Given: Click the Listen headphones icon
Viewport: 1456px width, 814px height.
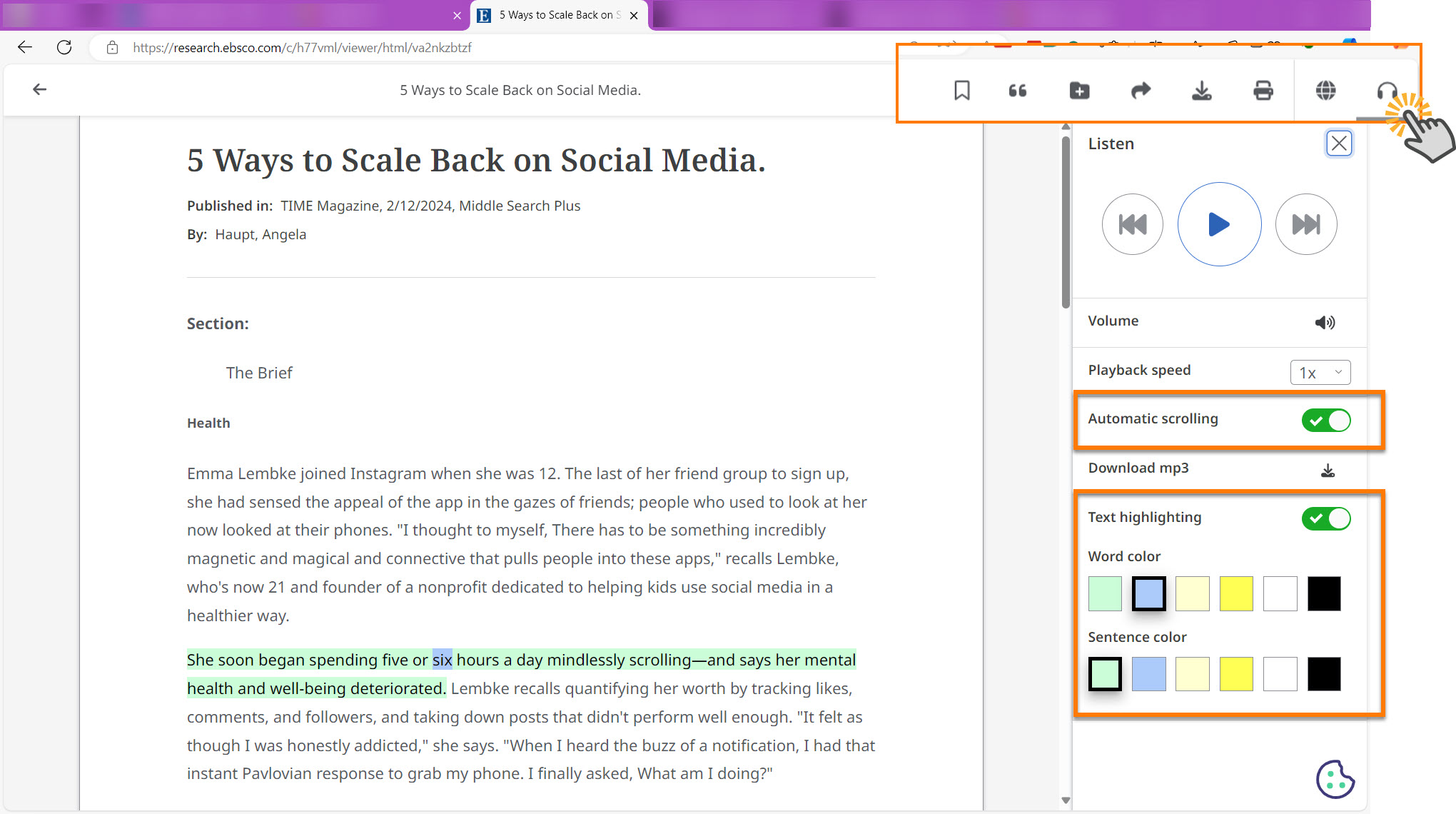Looking at the screenshot, I should (1387, 91).
